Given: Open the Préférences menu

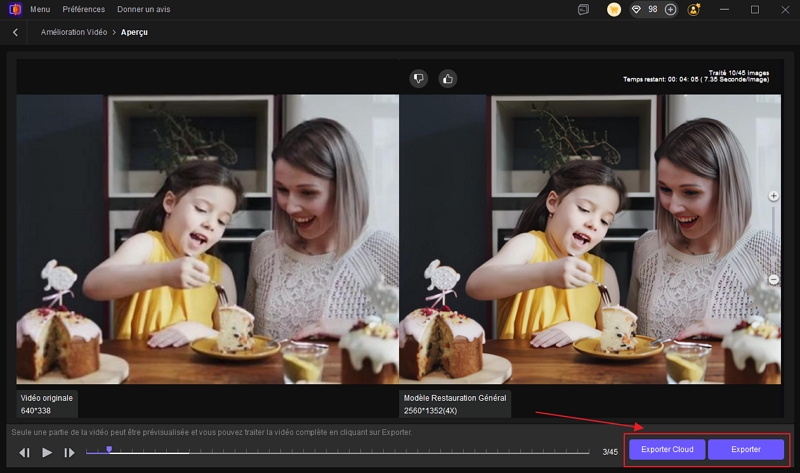Looking at the screenshot, I should (x=83, y=9).
